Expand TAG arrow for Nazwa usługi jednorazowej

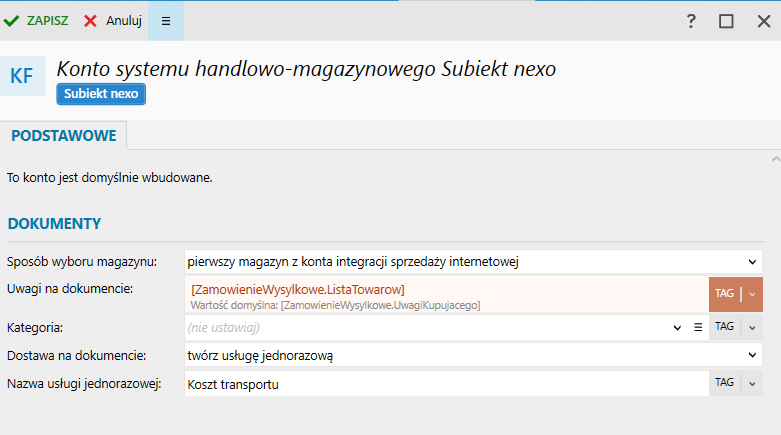pos(752,383)
